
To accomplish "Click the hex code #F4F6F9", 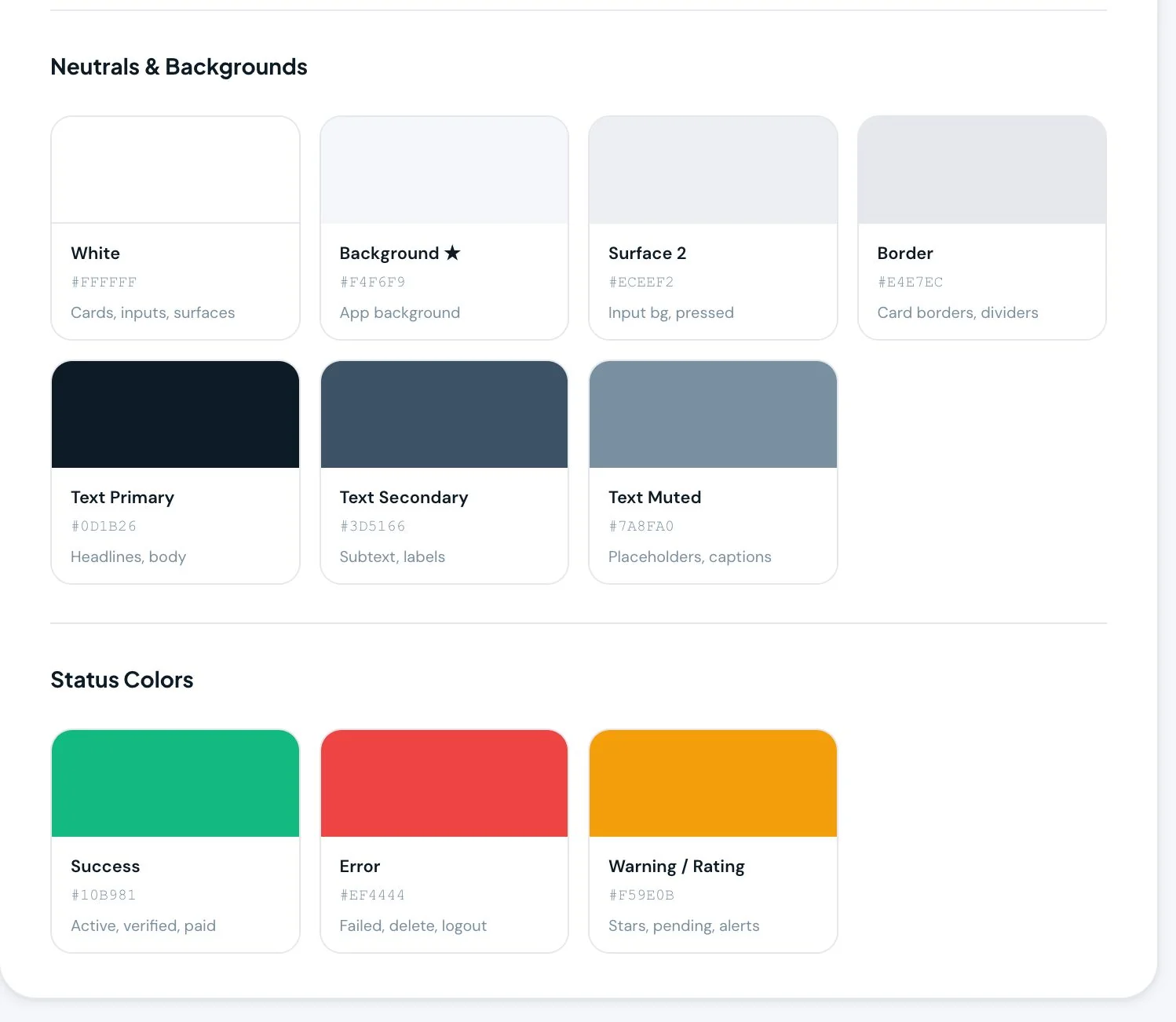I will (x=373, y=282).
